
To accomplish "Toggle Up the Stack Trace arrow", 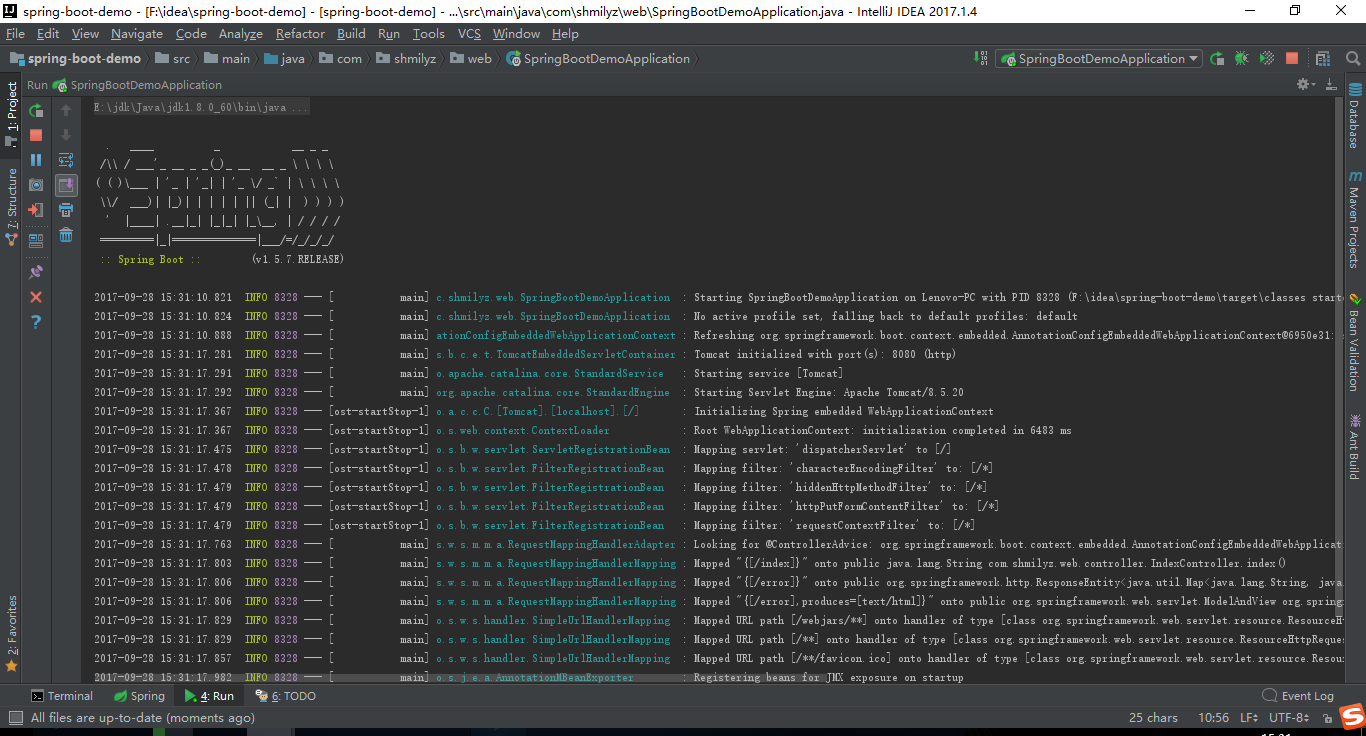I will (x=68, y=110).
